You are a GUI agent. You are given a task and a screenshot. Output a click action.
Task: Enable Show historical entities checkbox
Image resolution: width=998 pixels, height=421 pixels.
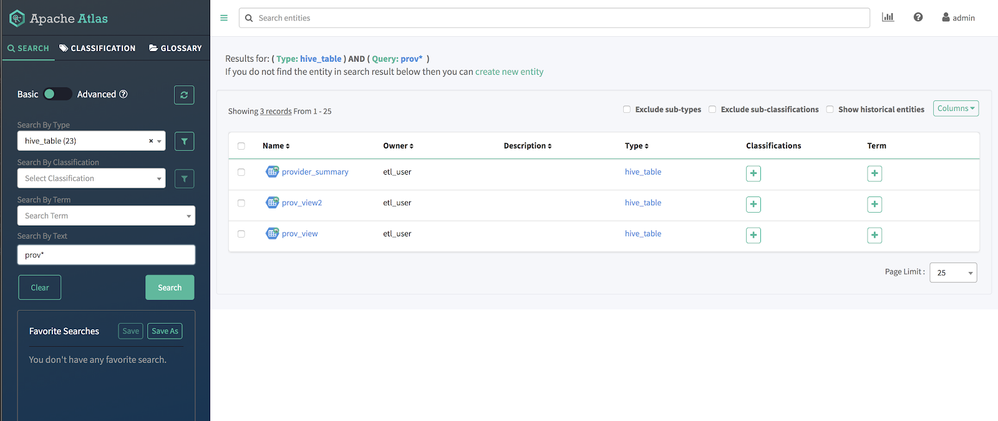point(830,109)
